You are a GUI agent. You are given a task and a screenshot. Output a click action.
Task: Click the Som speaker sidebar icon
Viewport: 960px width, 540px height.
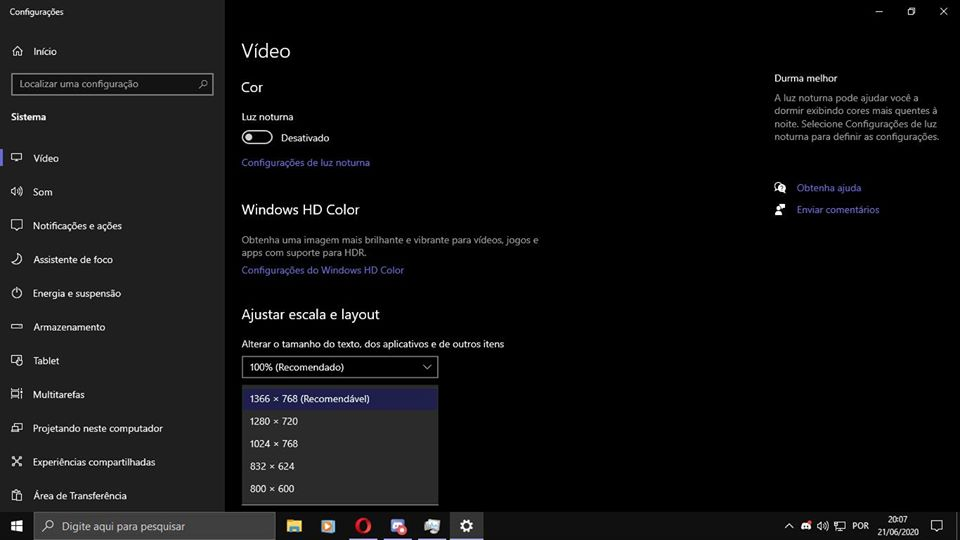(17, 192)
